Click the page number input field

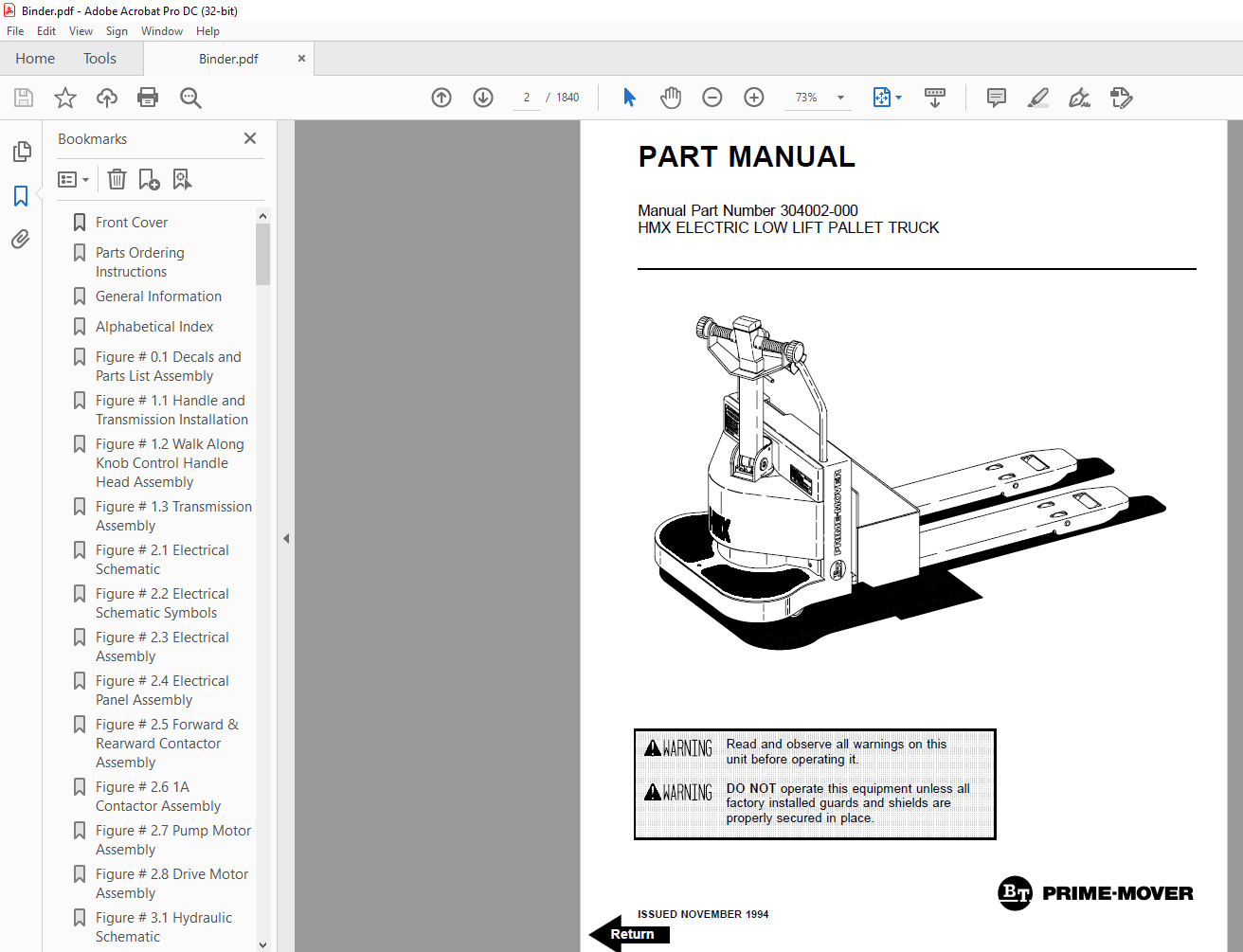click(x=527, y=98)
